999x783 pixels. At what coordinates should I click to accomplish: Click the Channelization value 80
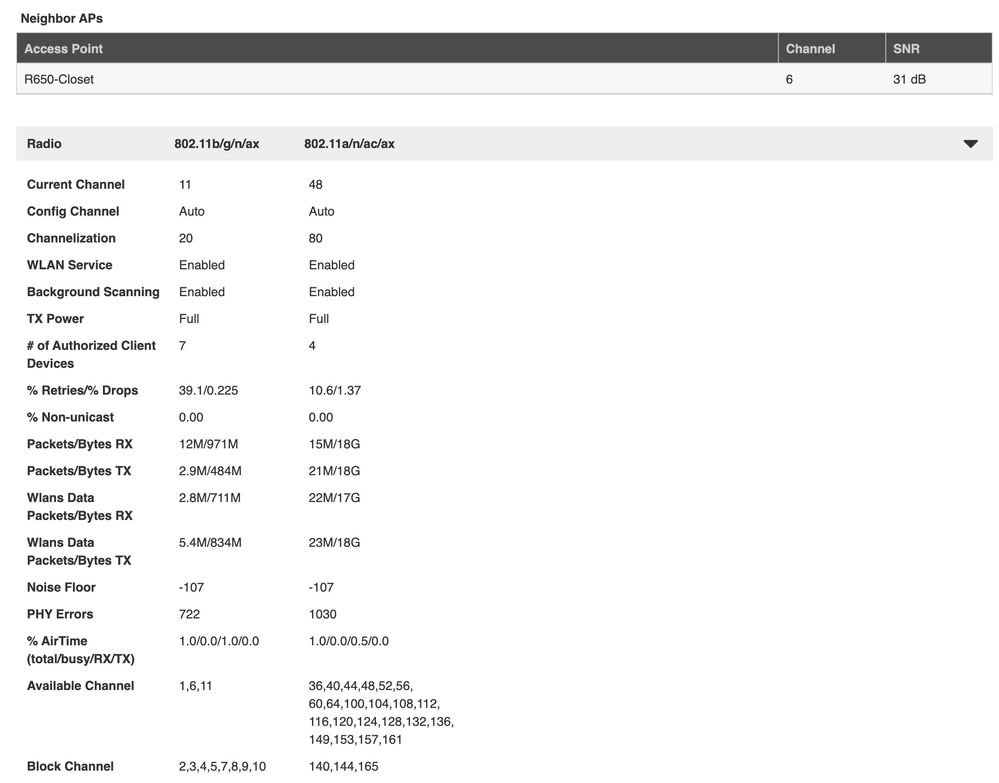click(316, 239)
